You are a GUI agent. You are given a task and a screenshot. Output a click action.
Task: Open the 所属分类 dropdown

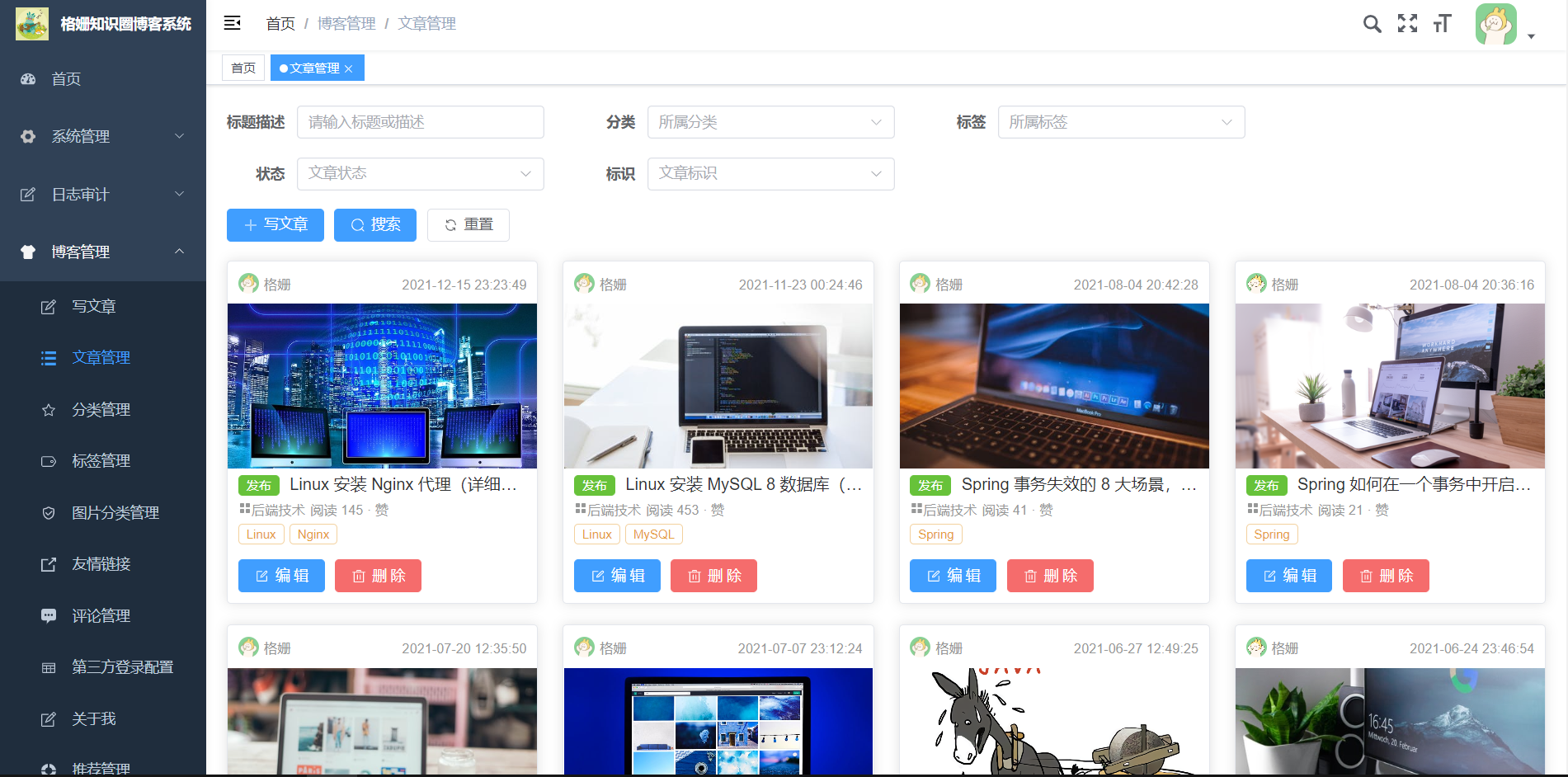771,122
